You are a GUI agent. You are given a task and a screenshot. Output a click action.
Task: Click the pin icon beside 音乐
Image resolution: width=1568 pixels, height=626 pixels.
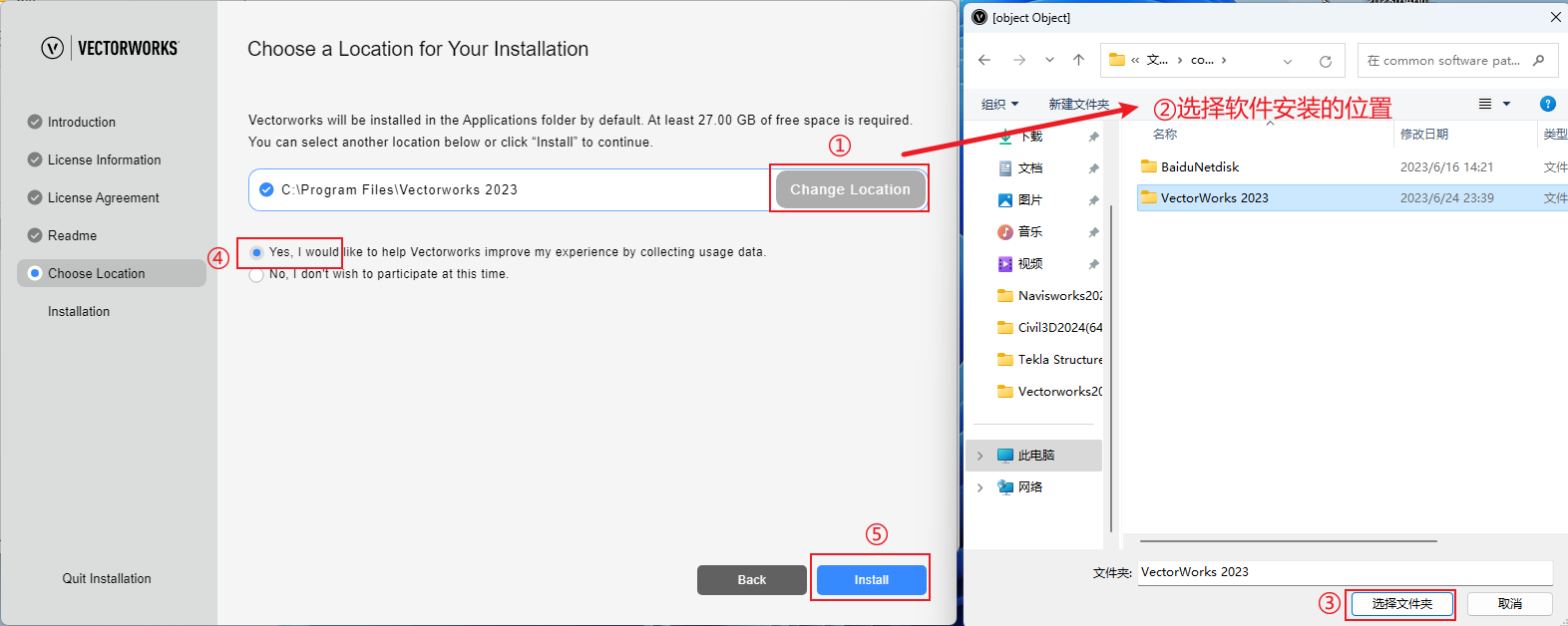click(1094, 232)
